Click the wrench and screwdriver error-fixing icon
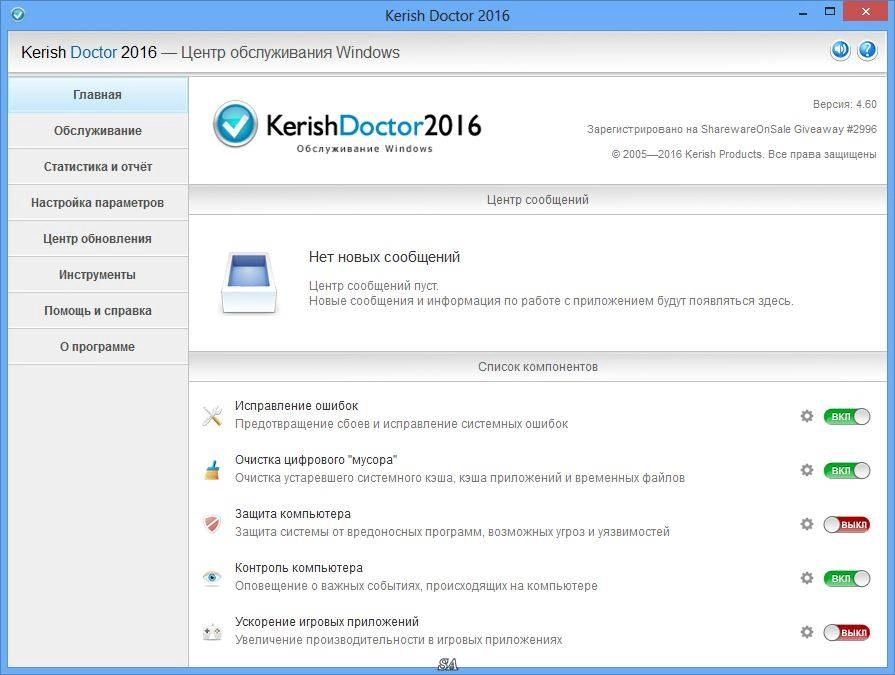This screenshot has height=675, width=895. 212,416
